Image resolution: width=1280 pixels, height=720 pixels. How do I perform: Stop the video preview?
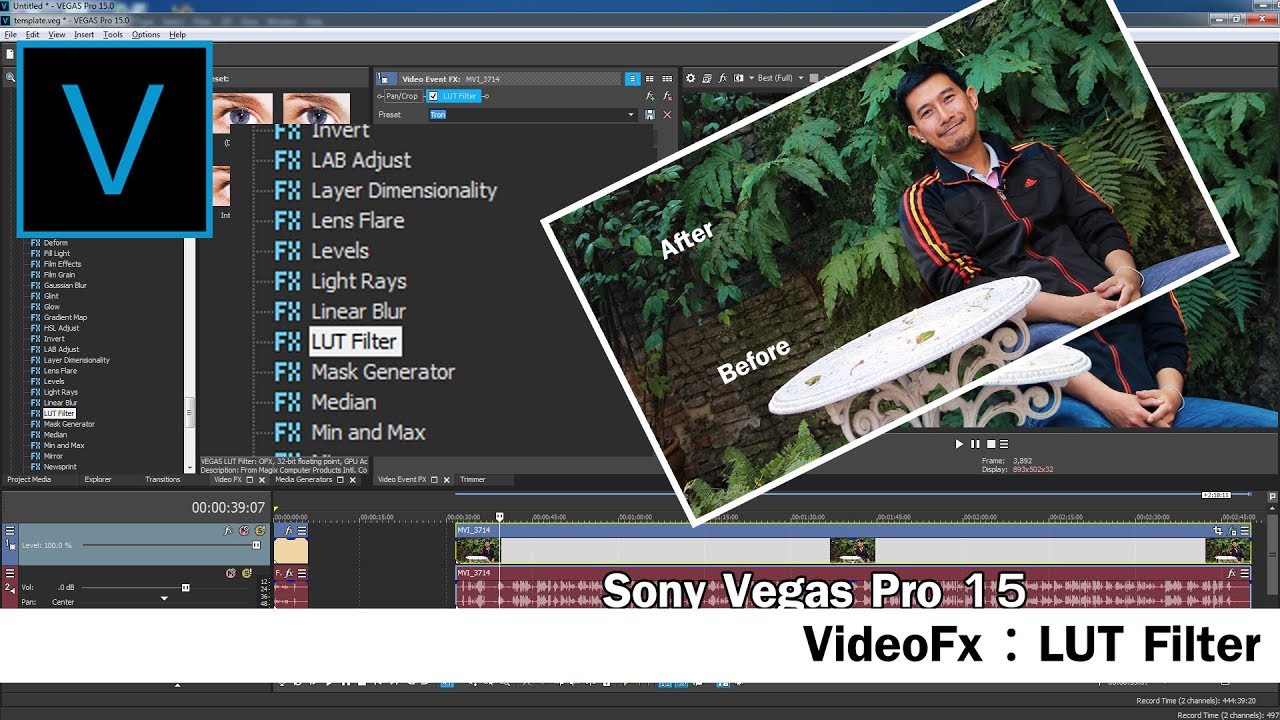pos(990,444)
